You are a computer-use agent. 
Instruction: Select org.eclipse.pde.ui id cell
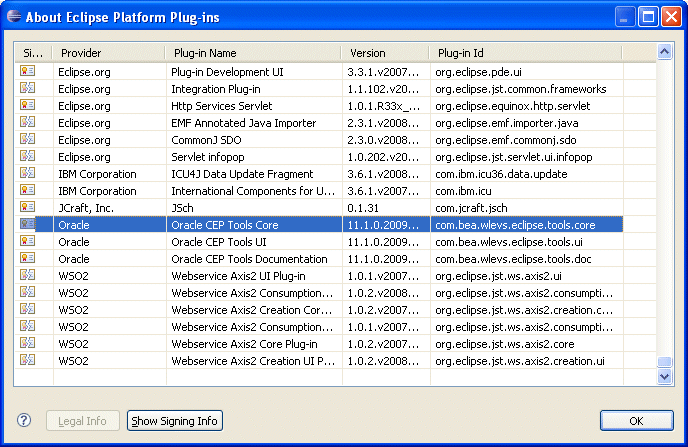(527, 72)
